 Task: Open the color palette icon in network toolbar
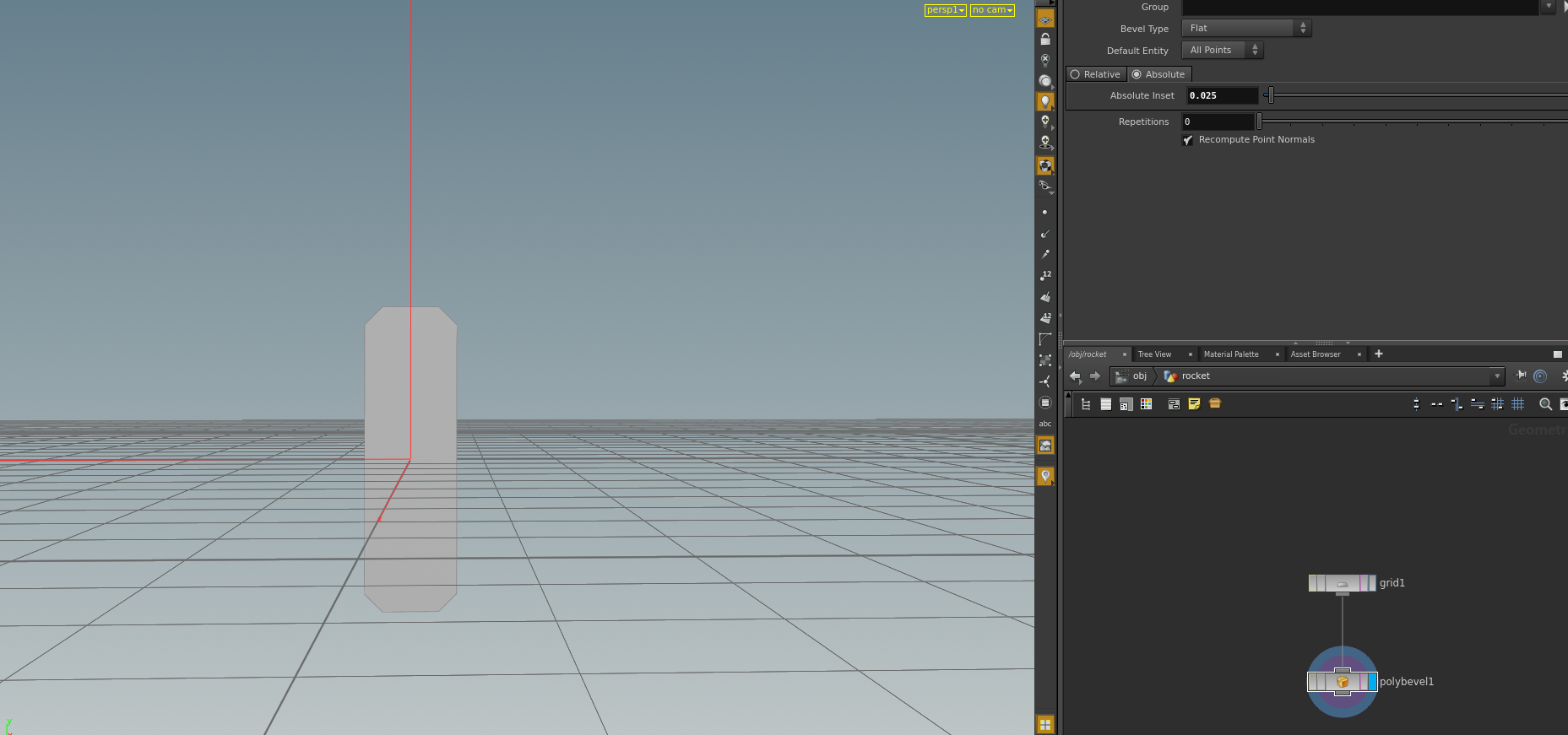click(x=1146, y=404)
